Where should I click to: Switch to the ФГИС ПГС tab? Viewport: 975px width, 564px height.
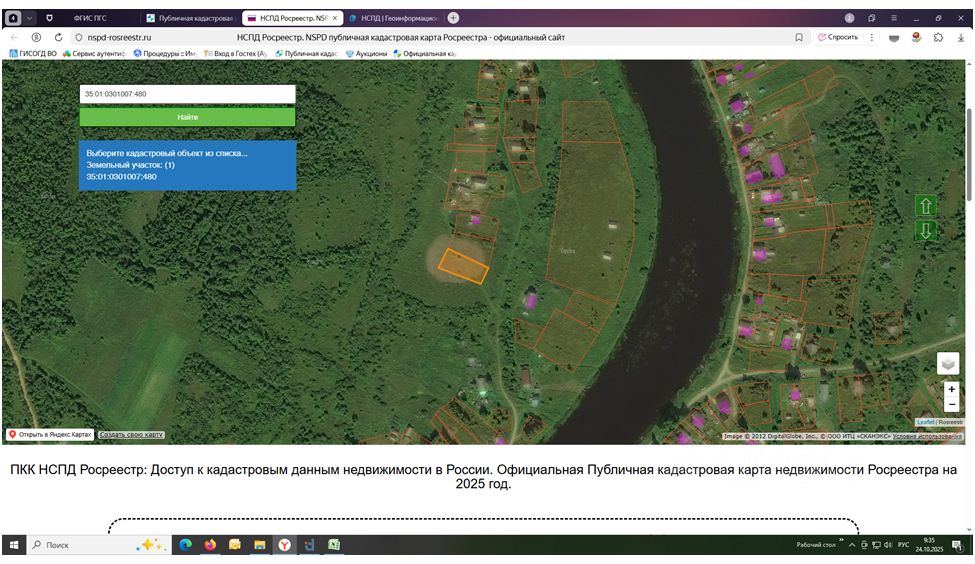pos(92,18)
